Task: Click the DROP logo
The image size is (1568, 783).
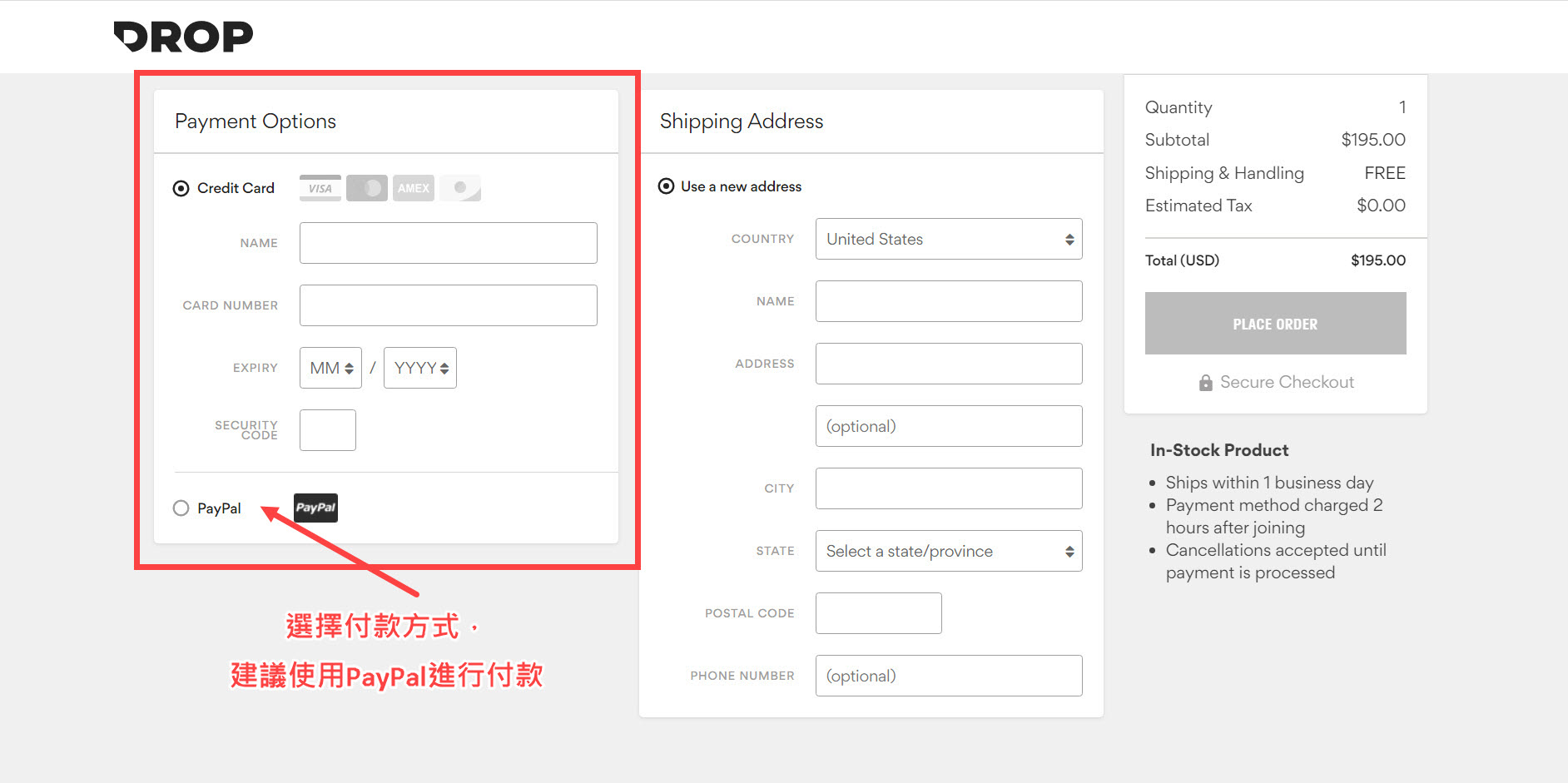Action: click(183, 37)
